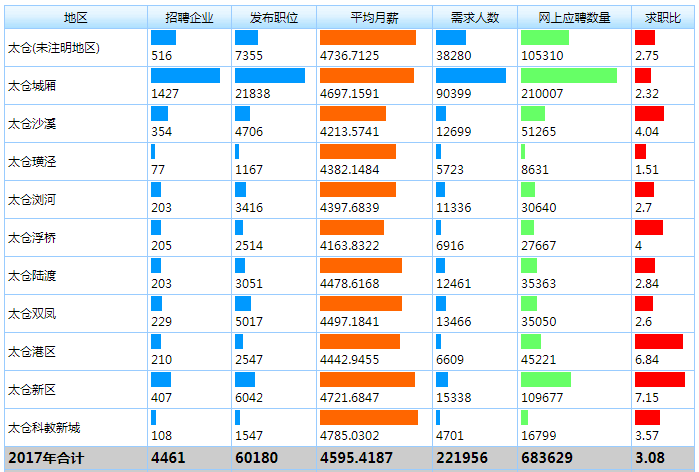Sort by the 招聘企业 column header

[x=189, y=17]
